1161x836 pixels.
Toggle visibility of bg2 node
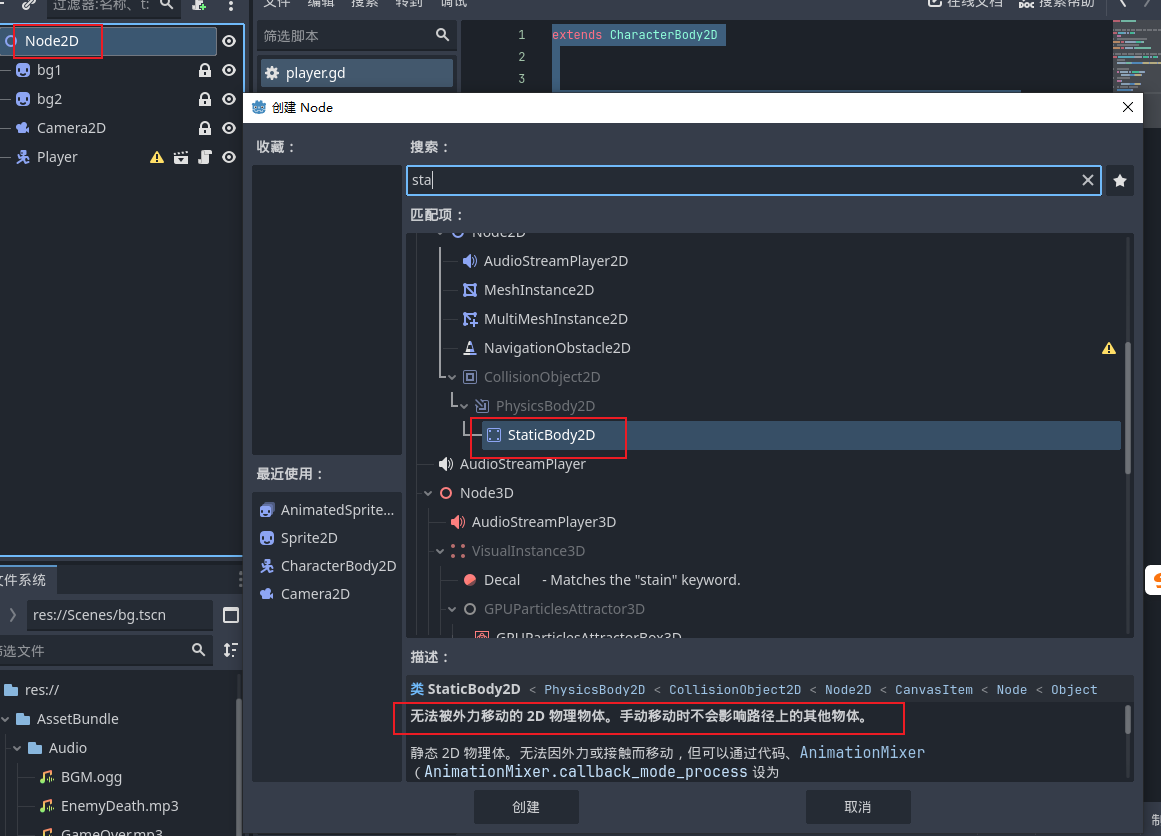pyautogui.click(x=229, y=99)
